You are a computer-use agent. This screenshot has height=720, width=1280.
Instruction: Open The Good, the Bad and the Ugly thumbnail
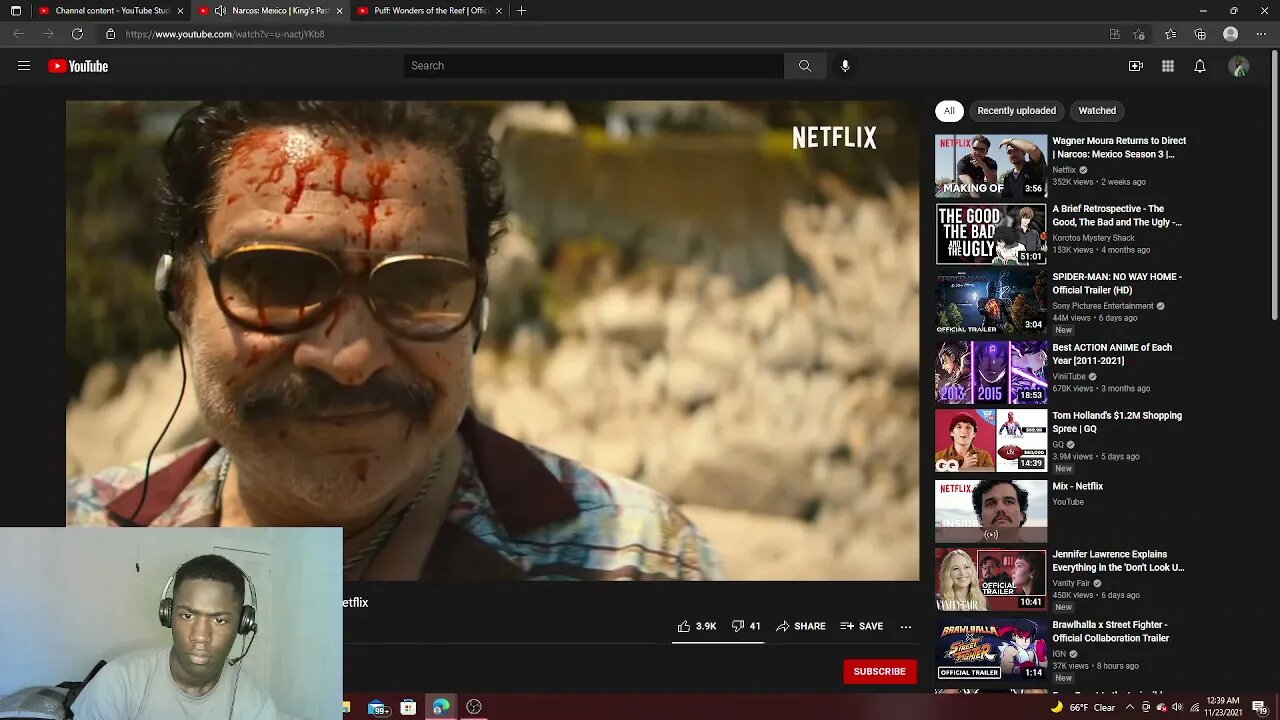click(x=991, y=234)
